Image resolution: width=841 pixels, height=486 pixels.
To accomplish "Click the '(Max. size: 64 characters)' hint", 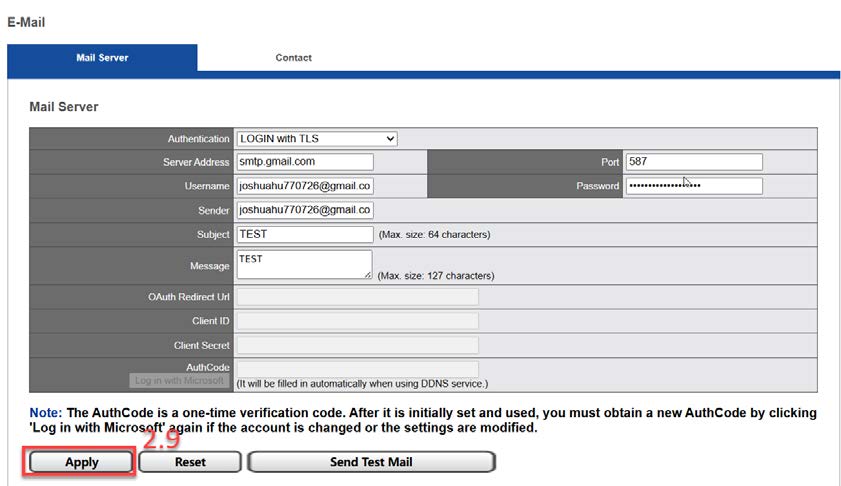I will (434, 235).
